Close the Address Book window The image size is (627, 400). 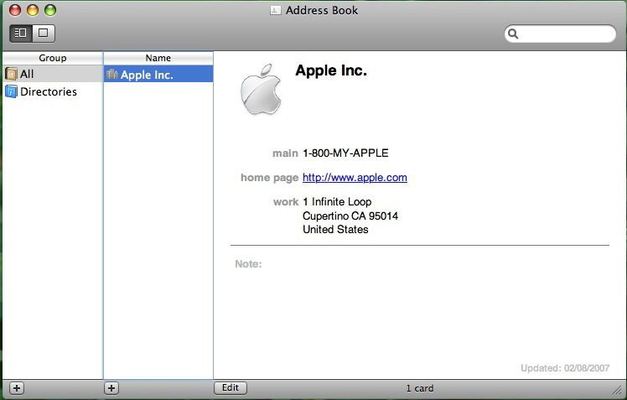click(x=15, y=10)
